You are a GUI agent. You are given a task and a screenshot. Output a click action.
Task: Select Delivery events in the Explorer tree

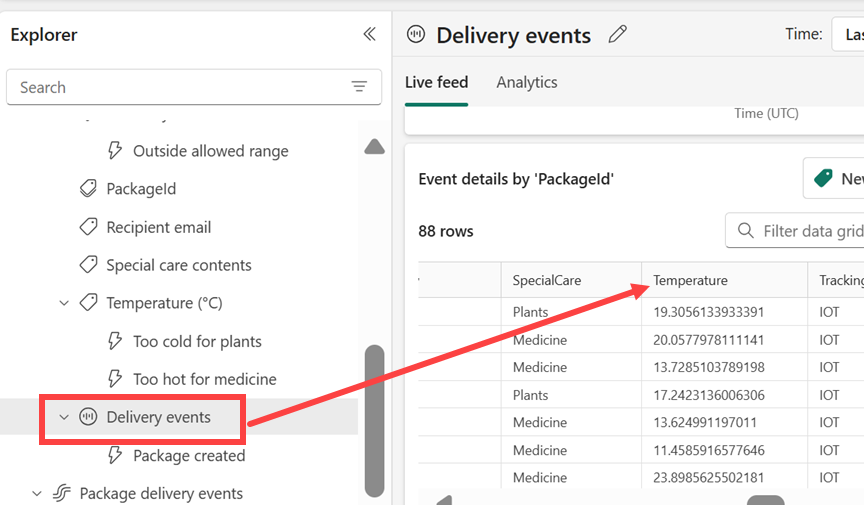coord(158,417)
